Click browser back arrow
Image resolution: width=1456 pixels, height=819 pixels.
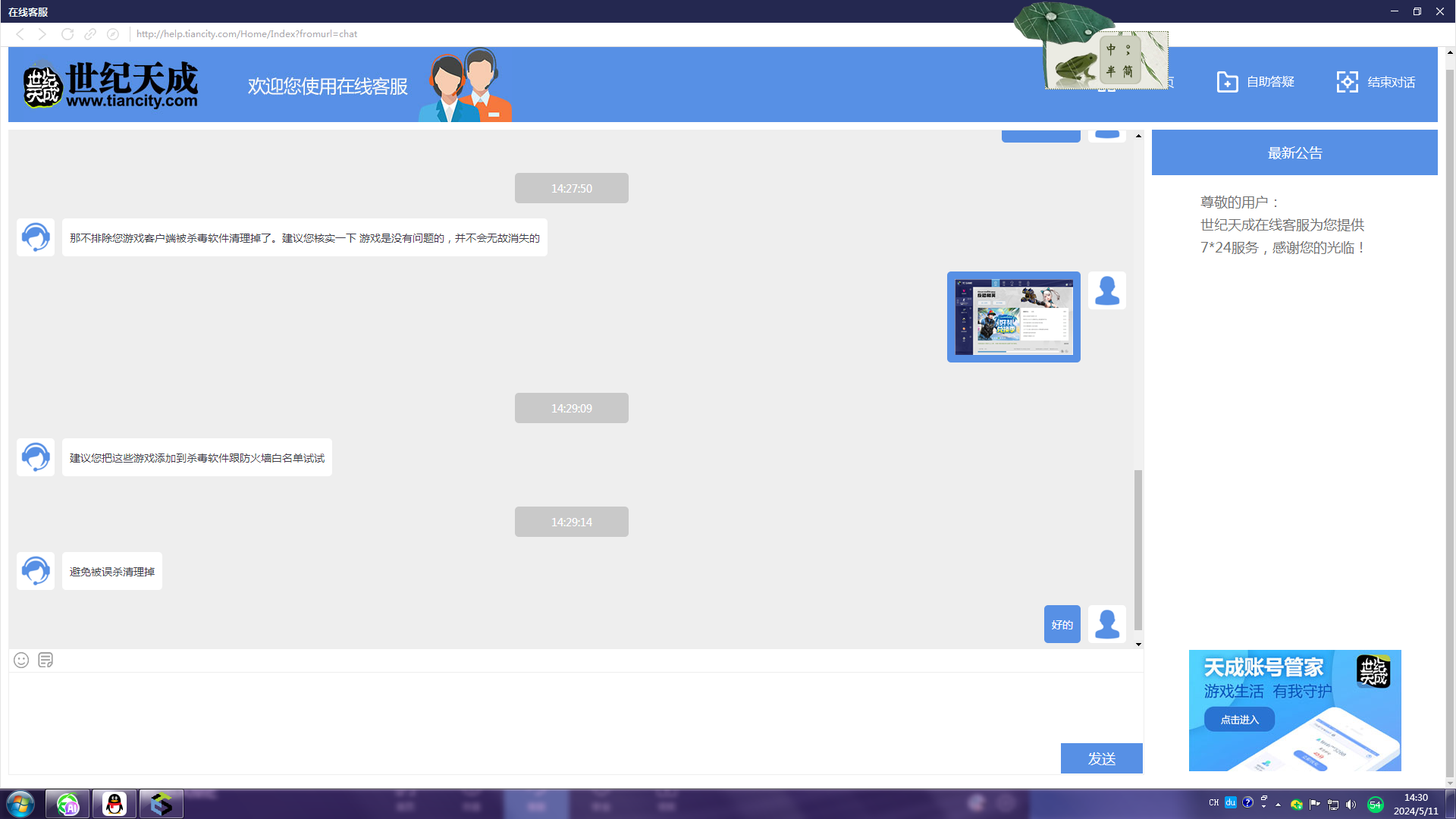click(x=20, y=34)
